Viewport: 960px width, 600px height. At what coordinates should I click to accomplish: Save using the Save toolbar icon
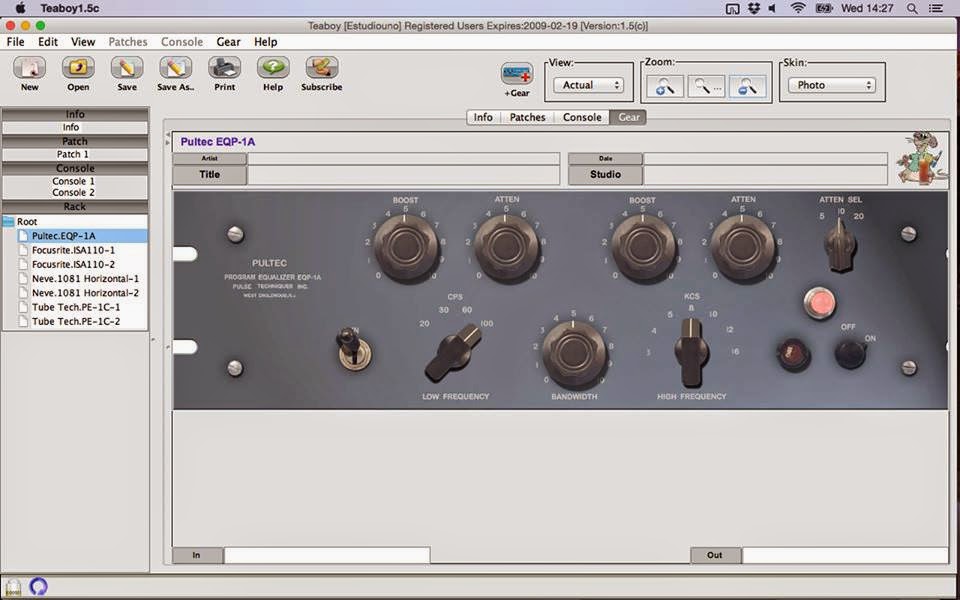(x=127, y=67)
